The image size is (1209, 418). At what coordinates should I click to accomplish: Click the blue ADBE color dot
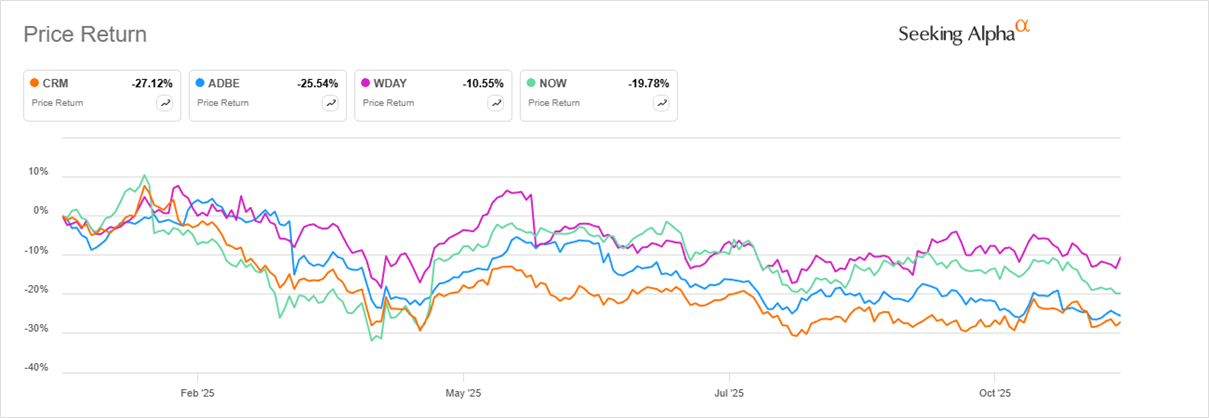[x=201, y=84]
